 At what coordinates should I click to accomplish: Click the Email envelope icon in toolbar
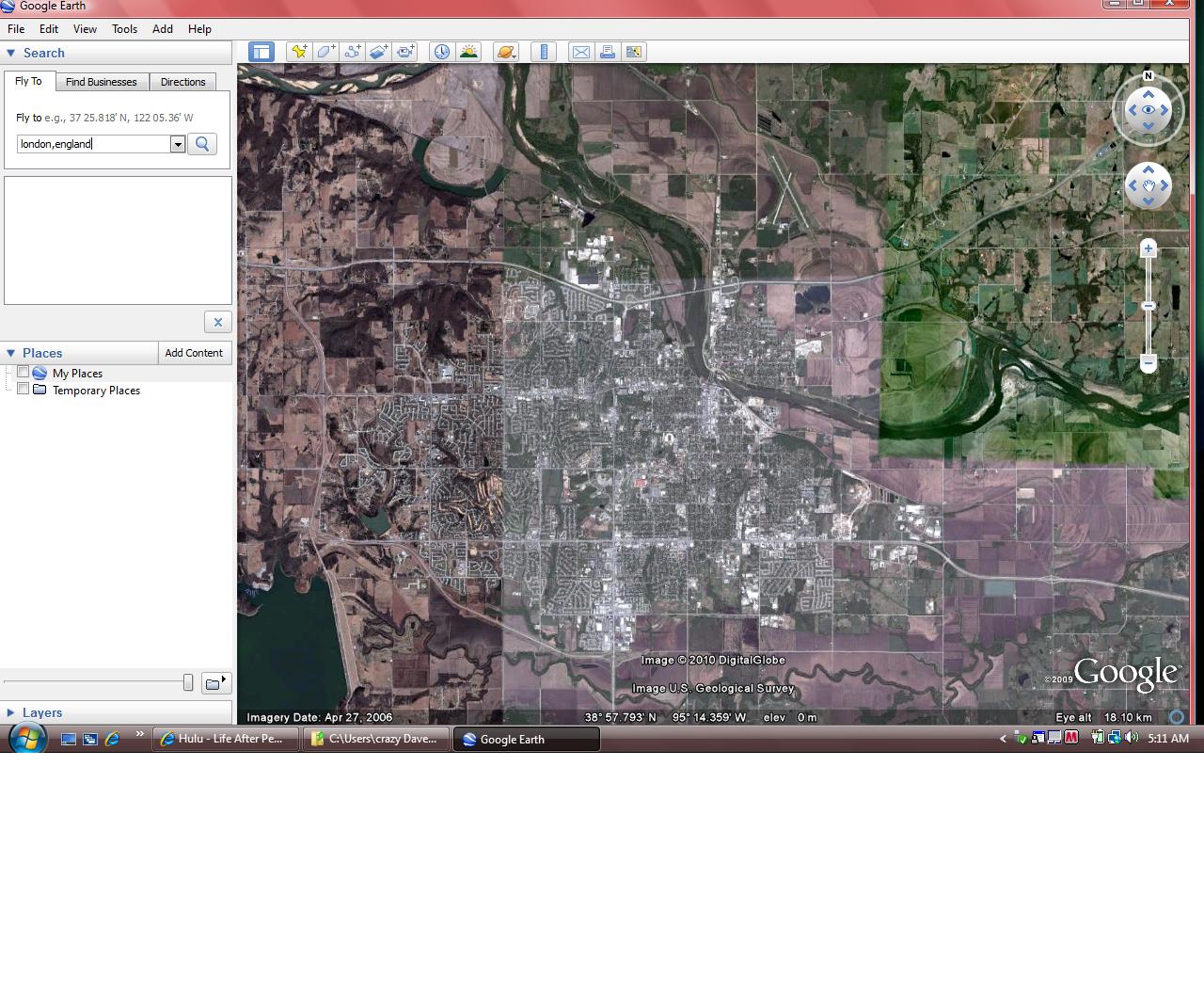[x=581, y=52]
